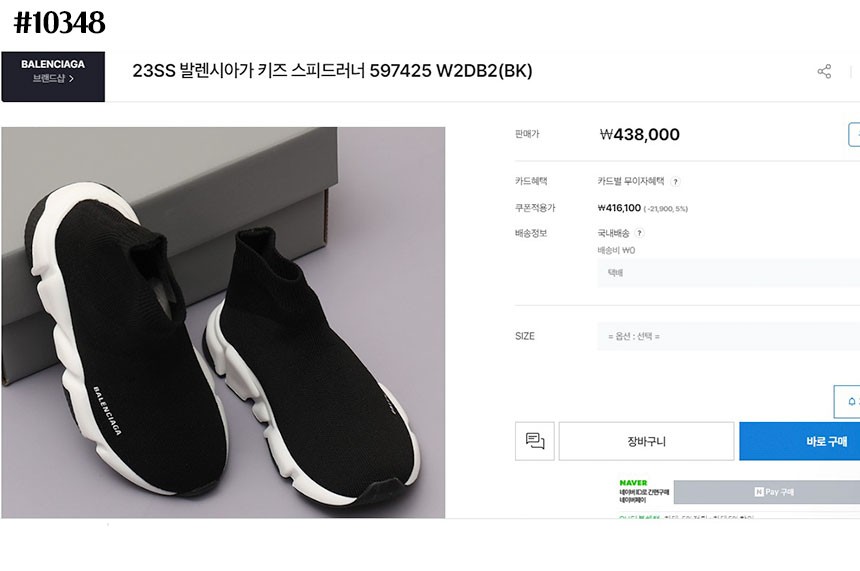Click the question mark next to 카드별 무이자혜택
The image size is (860, 571).
point(675,182)
